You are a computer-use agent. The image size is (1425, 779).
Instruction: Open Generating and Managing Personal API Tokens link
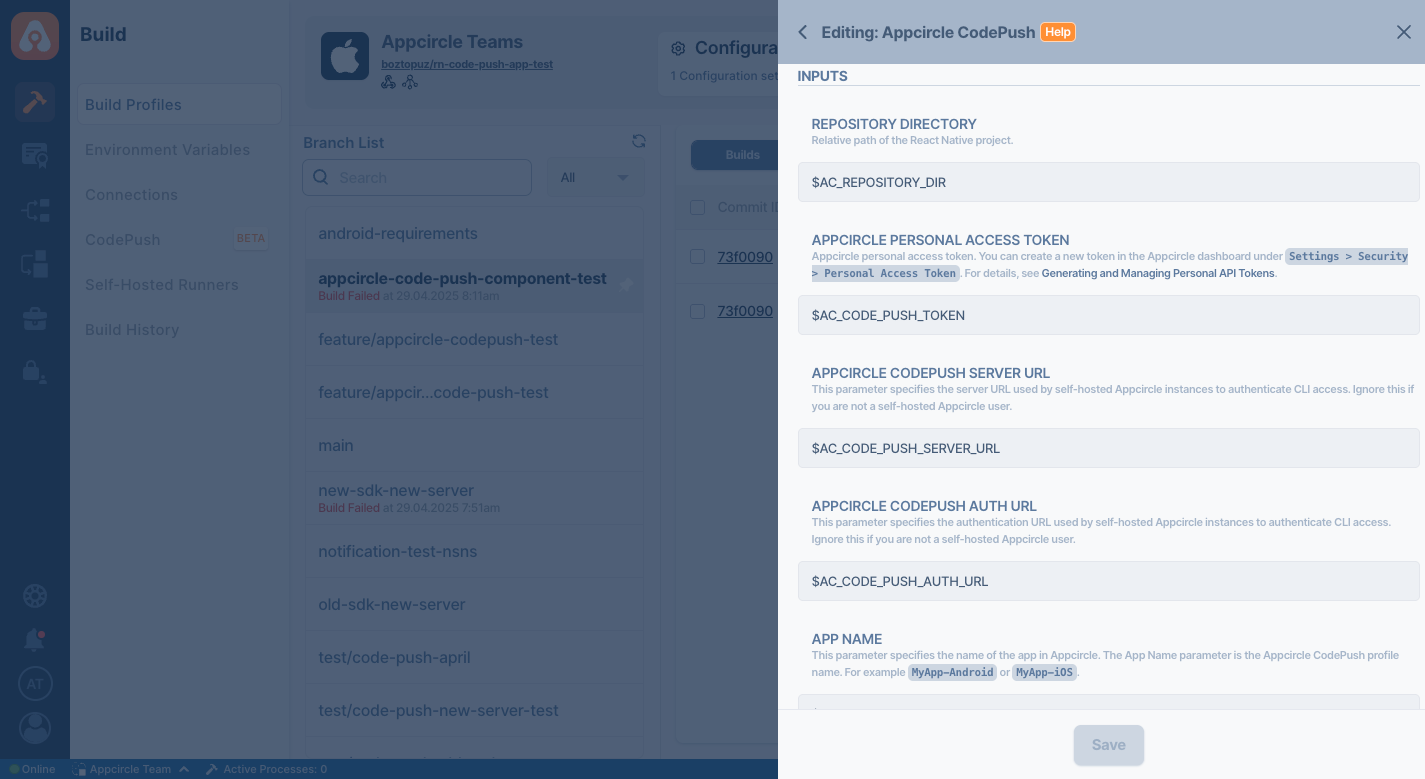[1158, 273]
